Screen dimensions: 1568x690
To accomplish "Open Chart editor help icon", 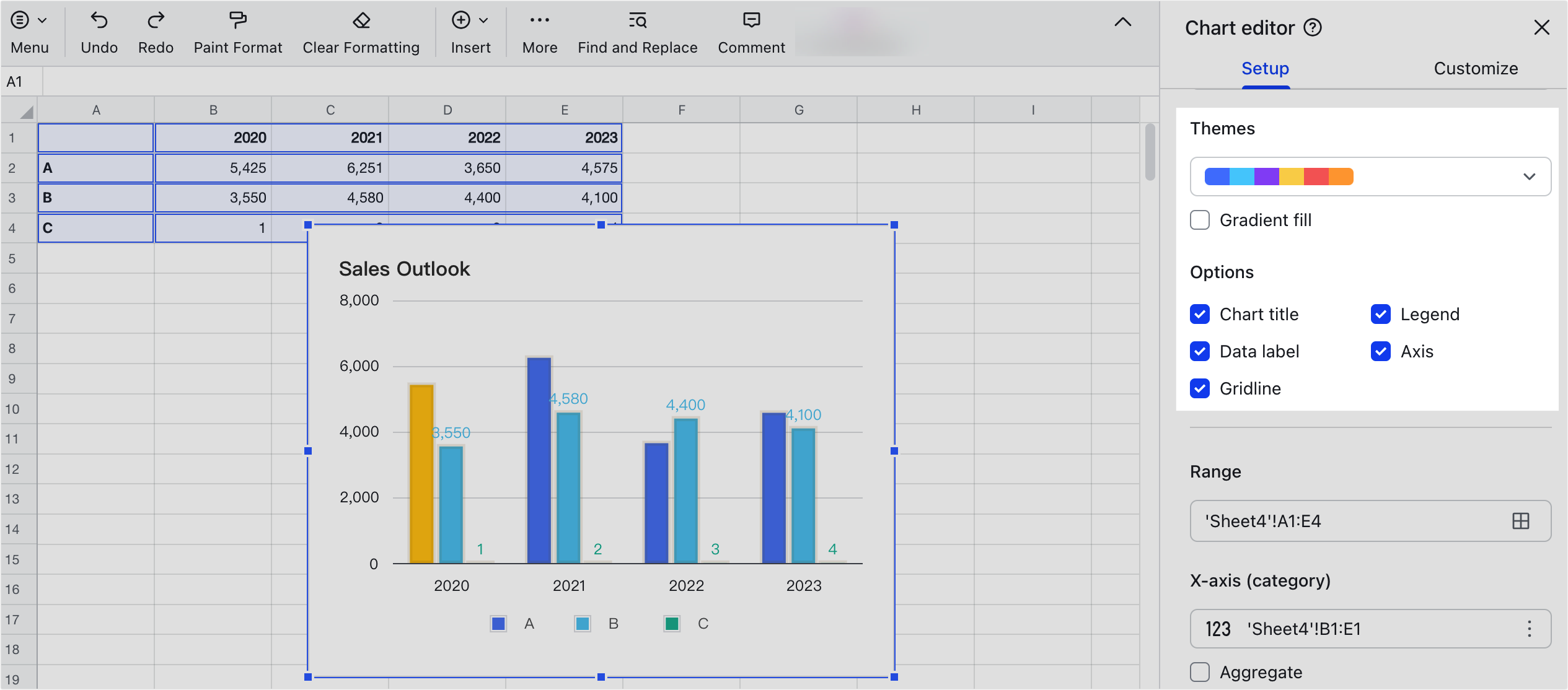I will pyautogui.click(x=1313, y=28).
